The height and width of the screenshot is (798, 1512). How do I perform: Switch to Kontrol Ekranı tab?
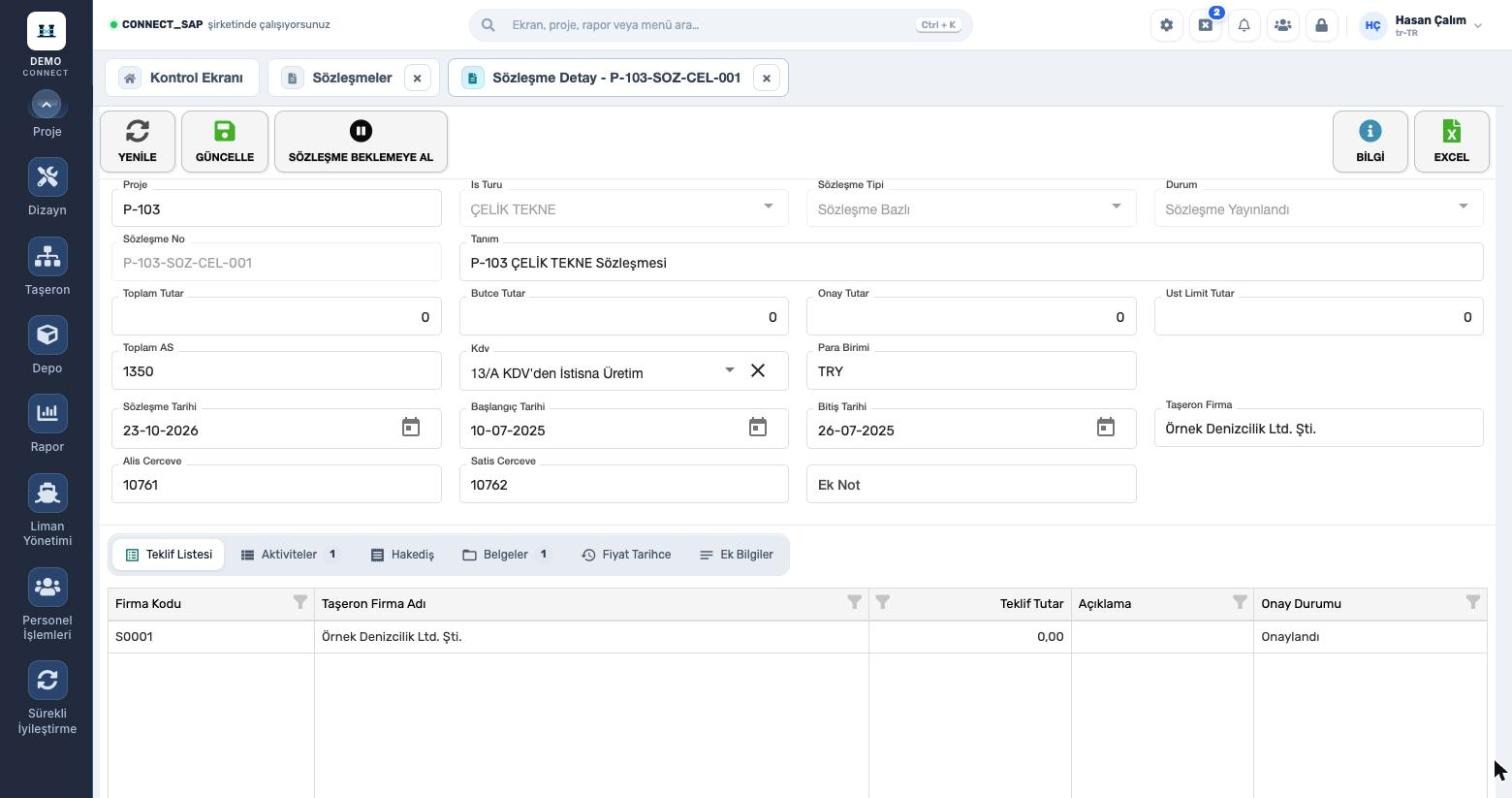(182, 78)
